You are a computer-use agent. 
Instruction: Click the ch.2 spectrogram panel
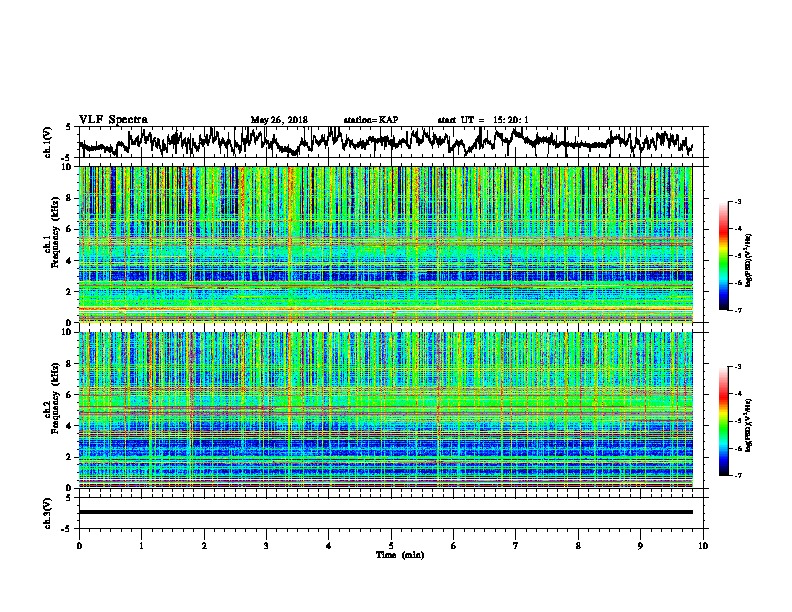(x=385, y=410)
